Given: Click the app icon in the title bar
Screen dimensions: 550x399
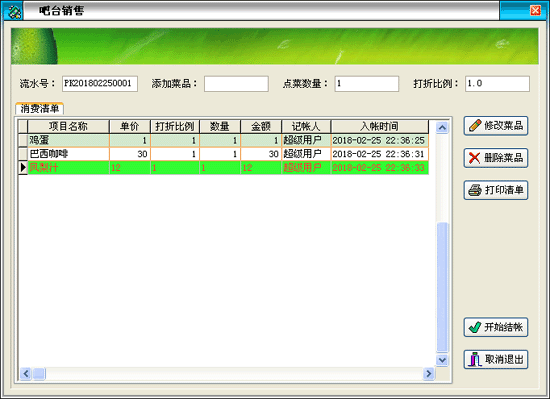Looking at the screenshot, I should (x=14, y=11).
